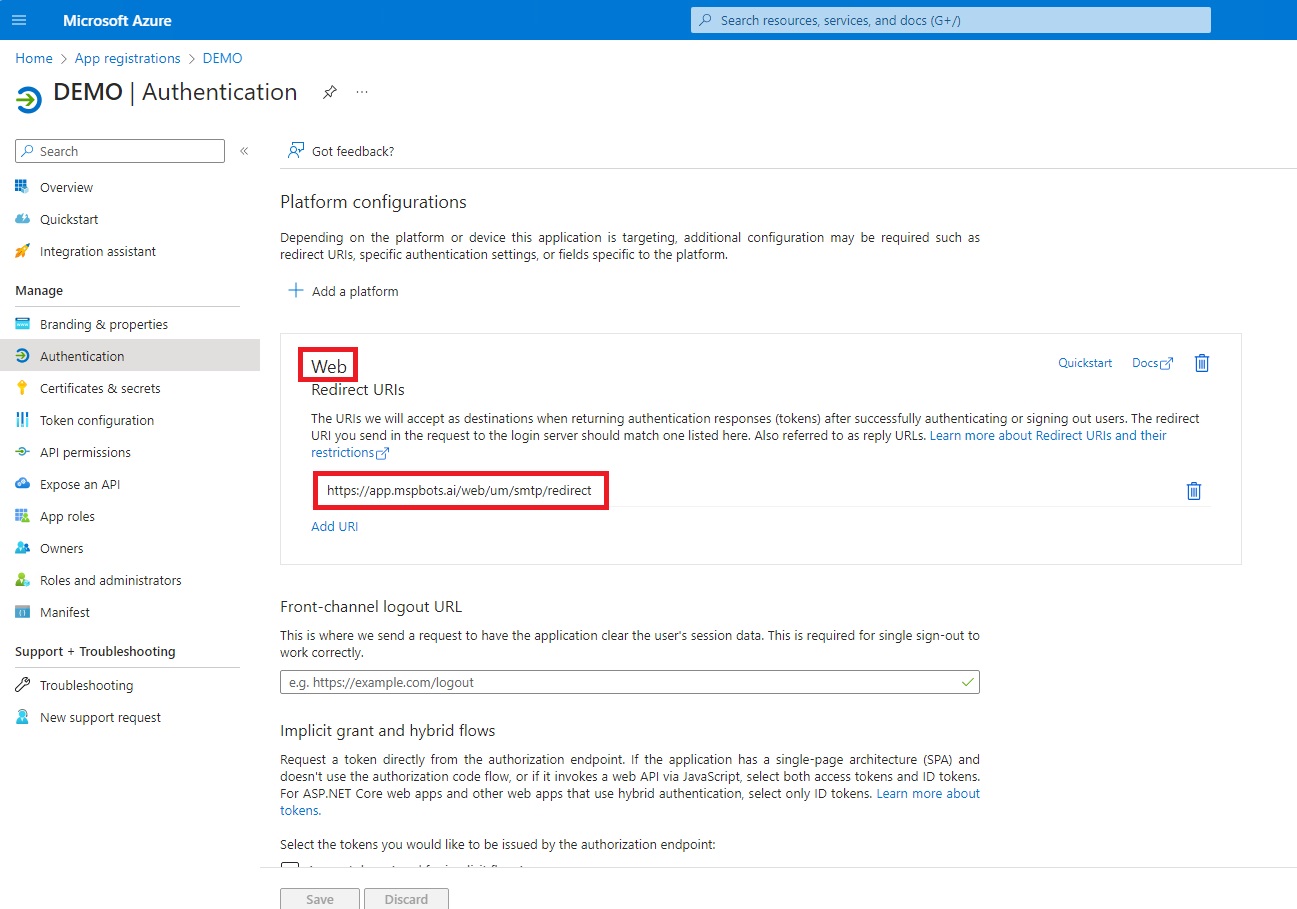Image resolution: width=1297 pixels, height=909 pixels.
Task: Add another redirect URI
Action: [334, 526]
